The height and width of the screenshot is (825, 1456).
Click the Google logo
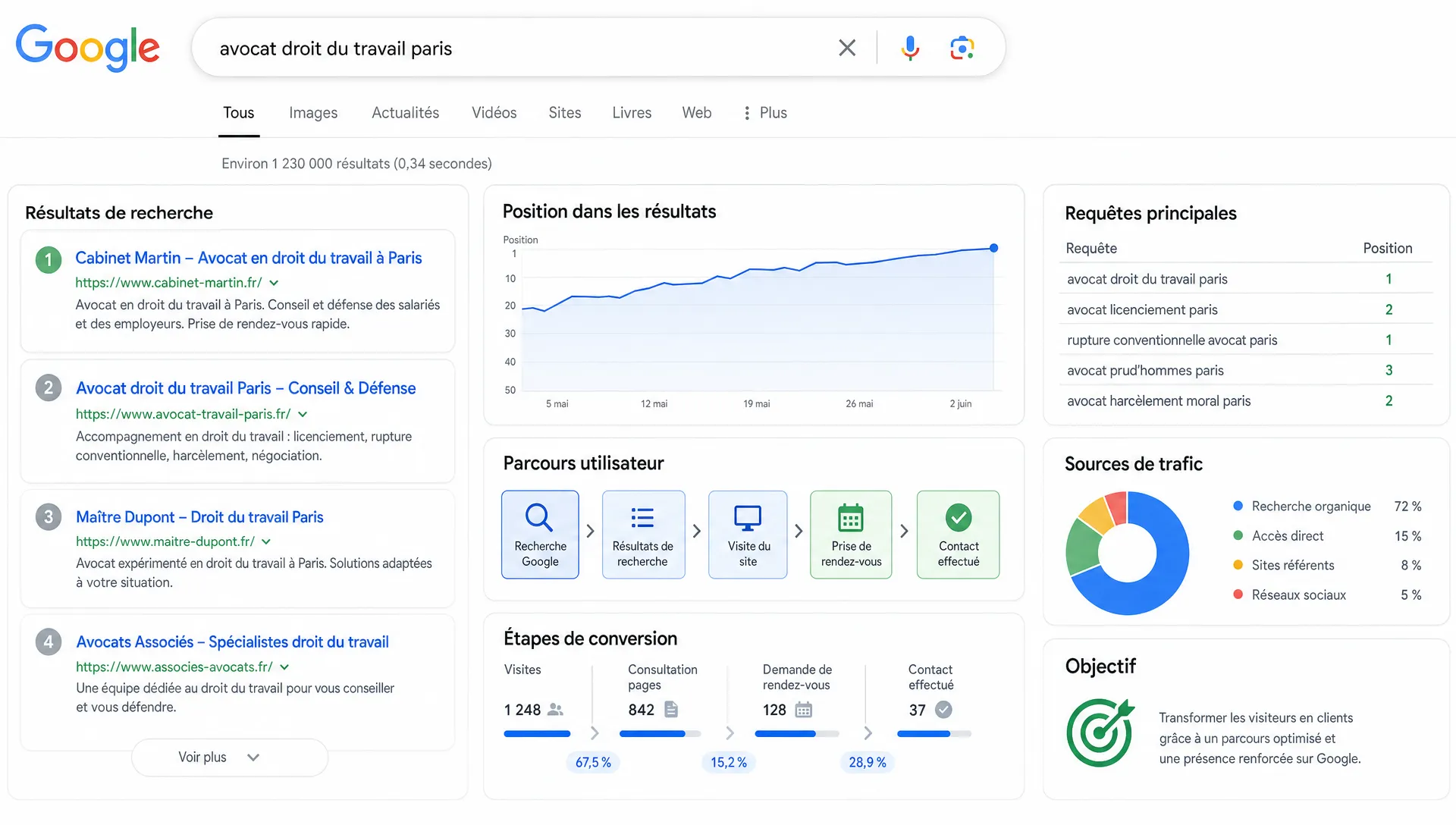tap(87, 48)
